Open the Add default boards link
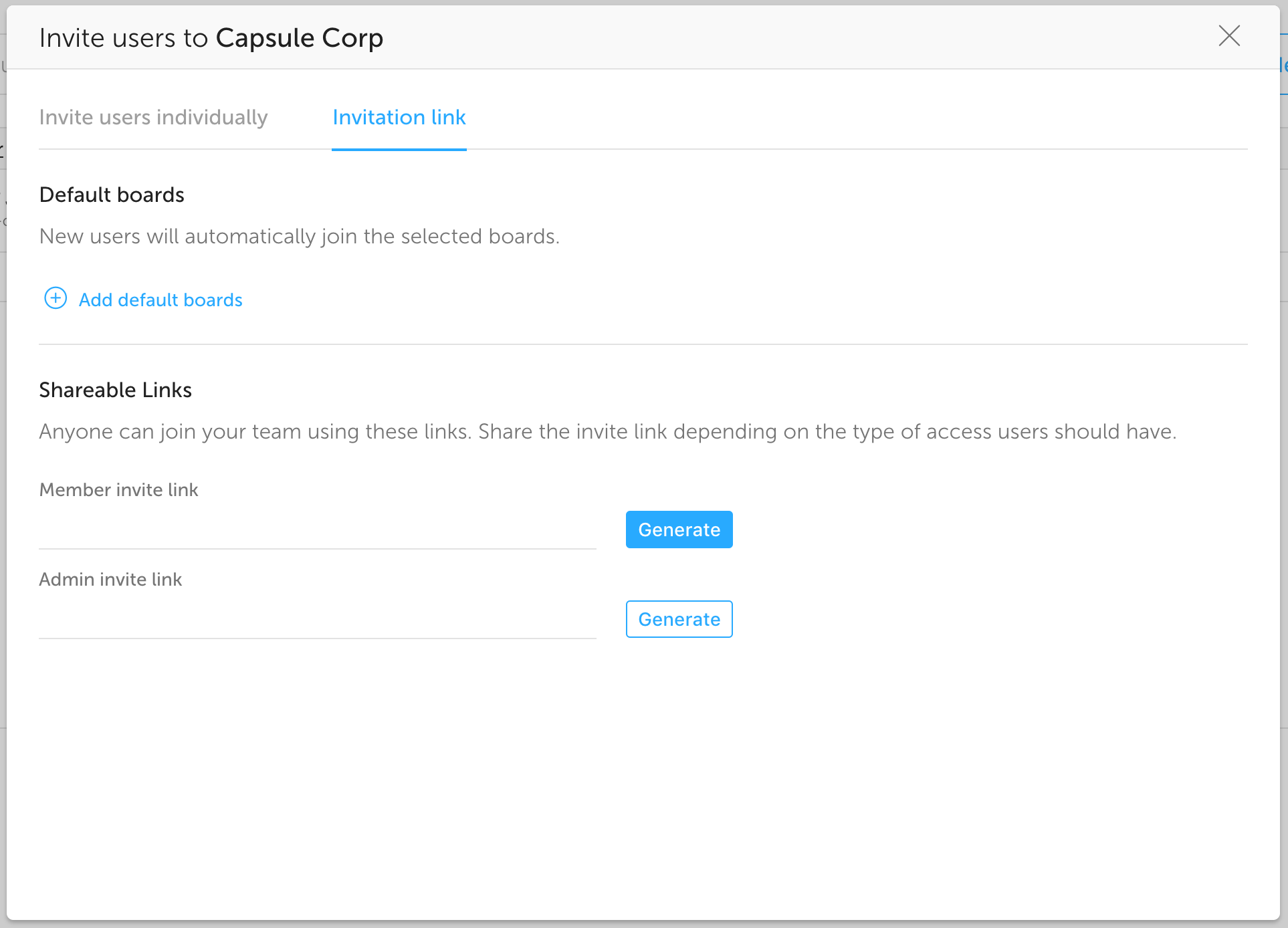The width and height of the screenshot is (1288, 928). tap(160, 300)
